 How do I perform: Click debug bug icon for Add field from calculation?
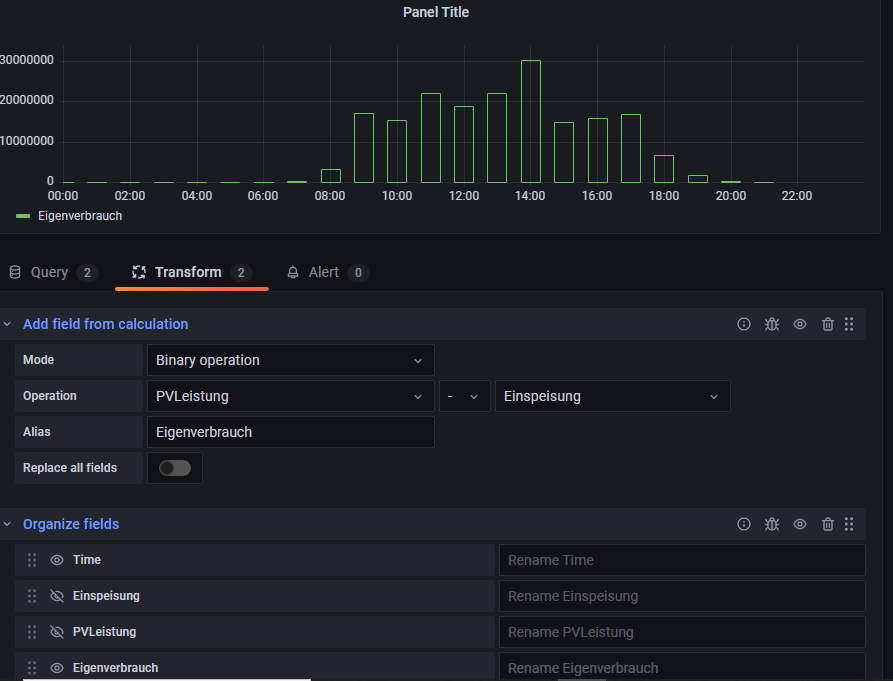coord(772,324)
